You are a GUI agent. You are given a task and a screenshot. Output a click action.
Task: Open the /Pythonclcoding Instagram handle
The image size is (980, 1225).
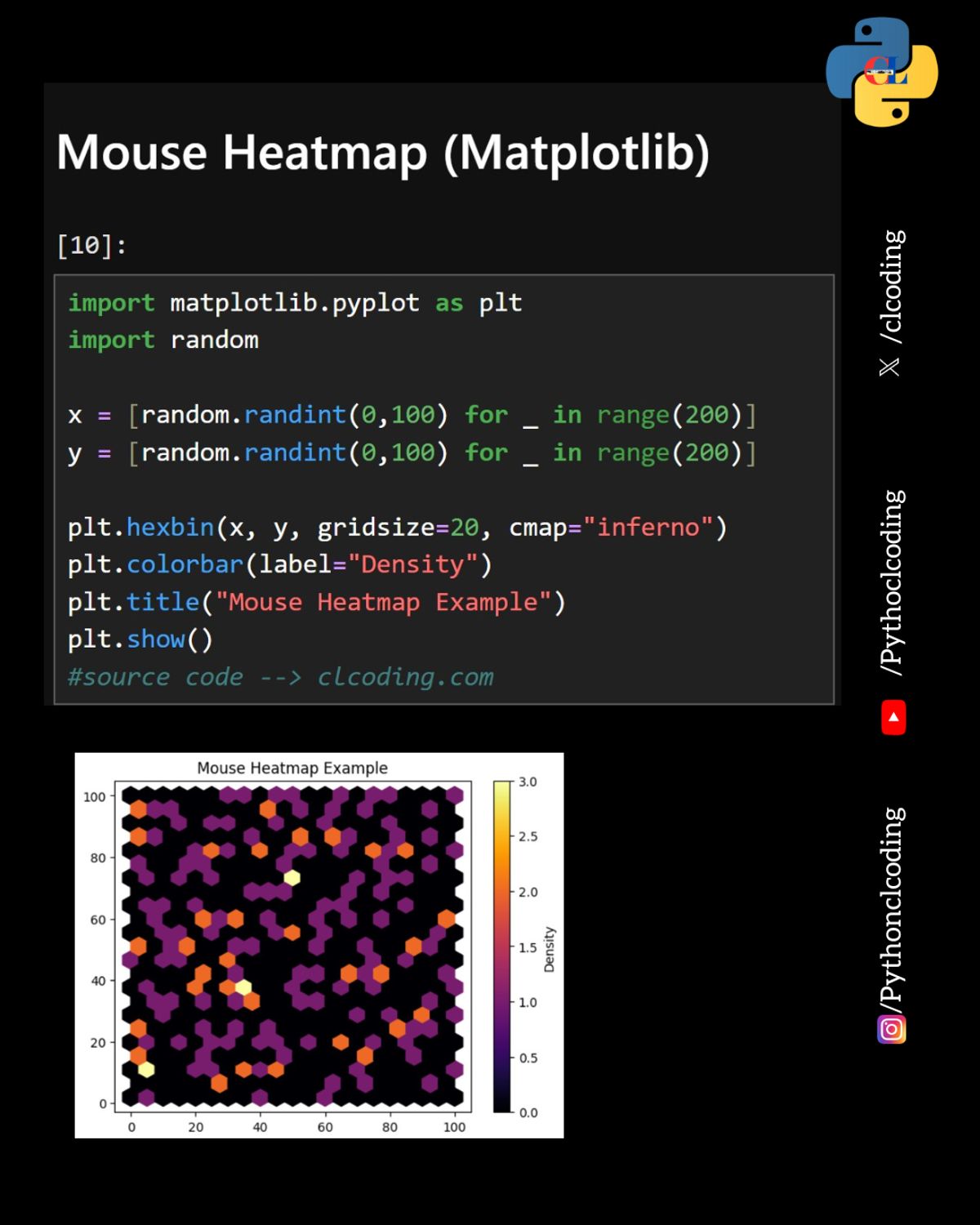[x=893, y=905]
